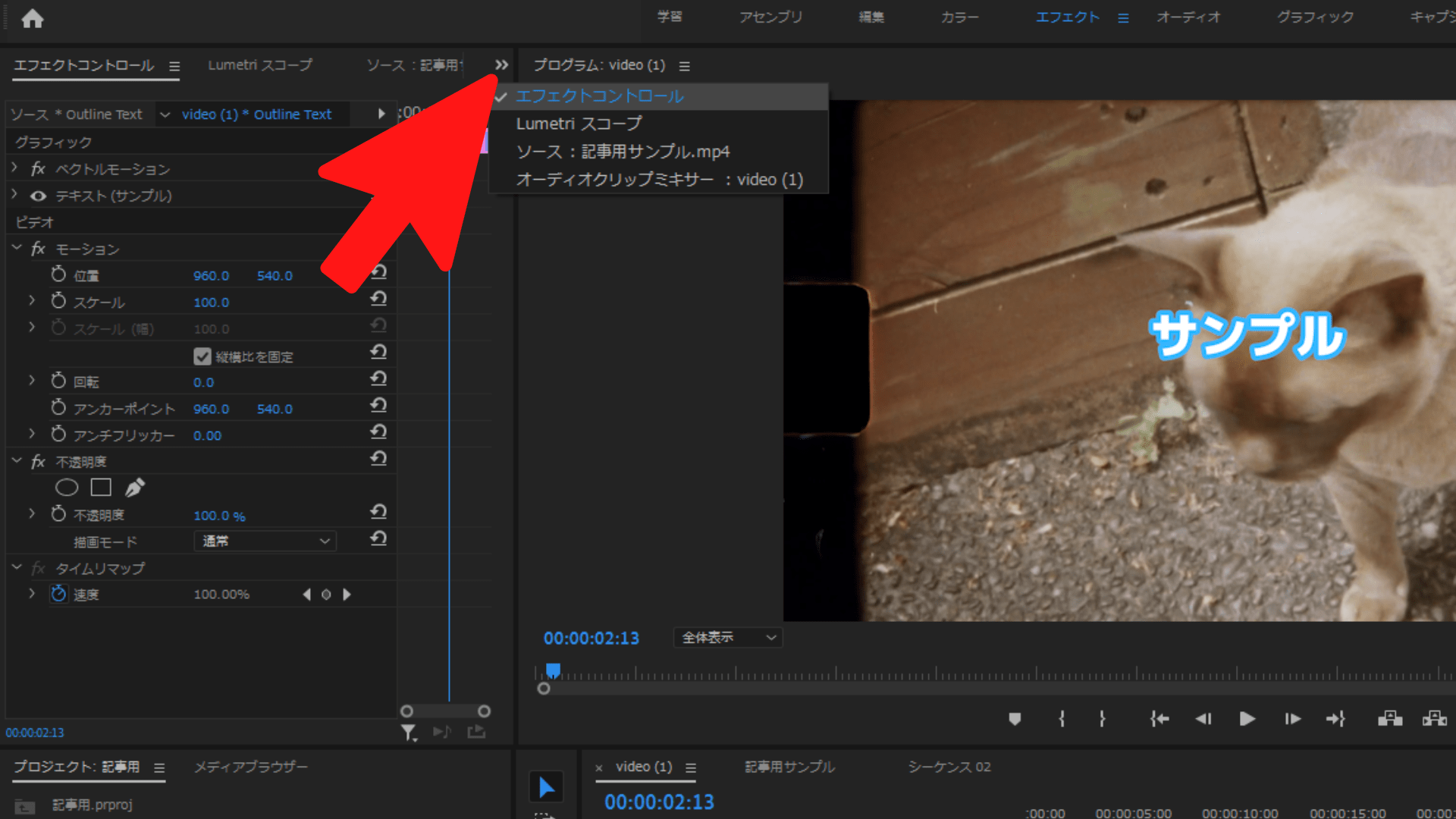
Task: Click the blue playhead on Program monitor ruler
Action: pos(554,670)
